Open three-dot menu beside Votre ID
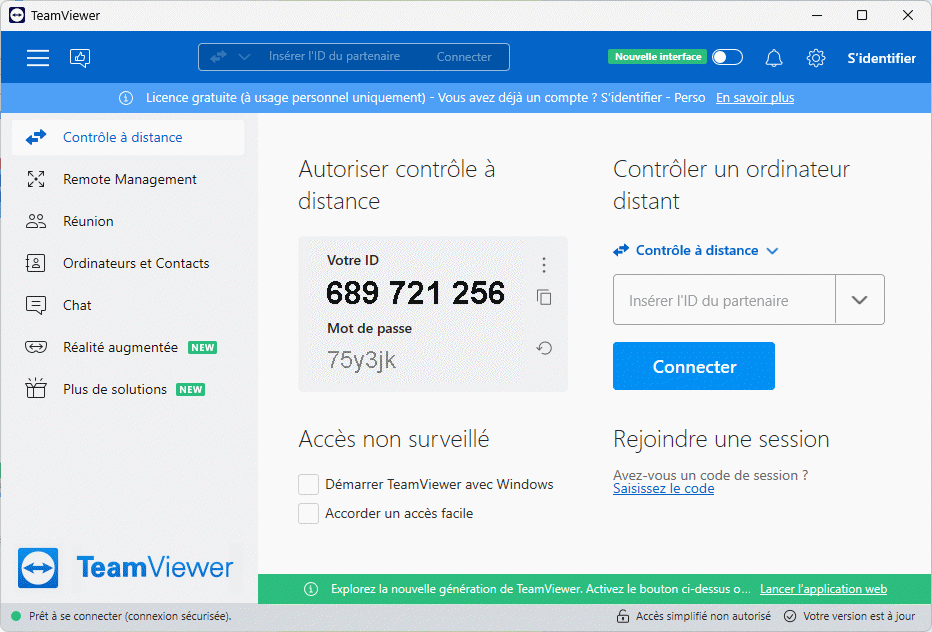 click(544, 265)
